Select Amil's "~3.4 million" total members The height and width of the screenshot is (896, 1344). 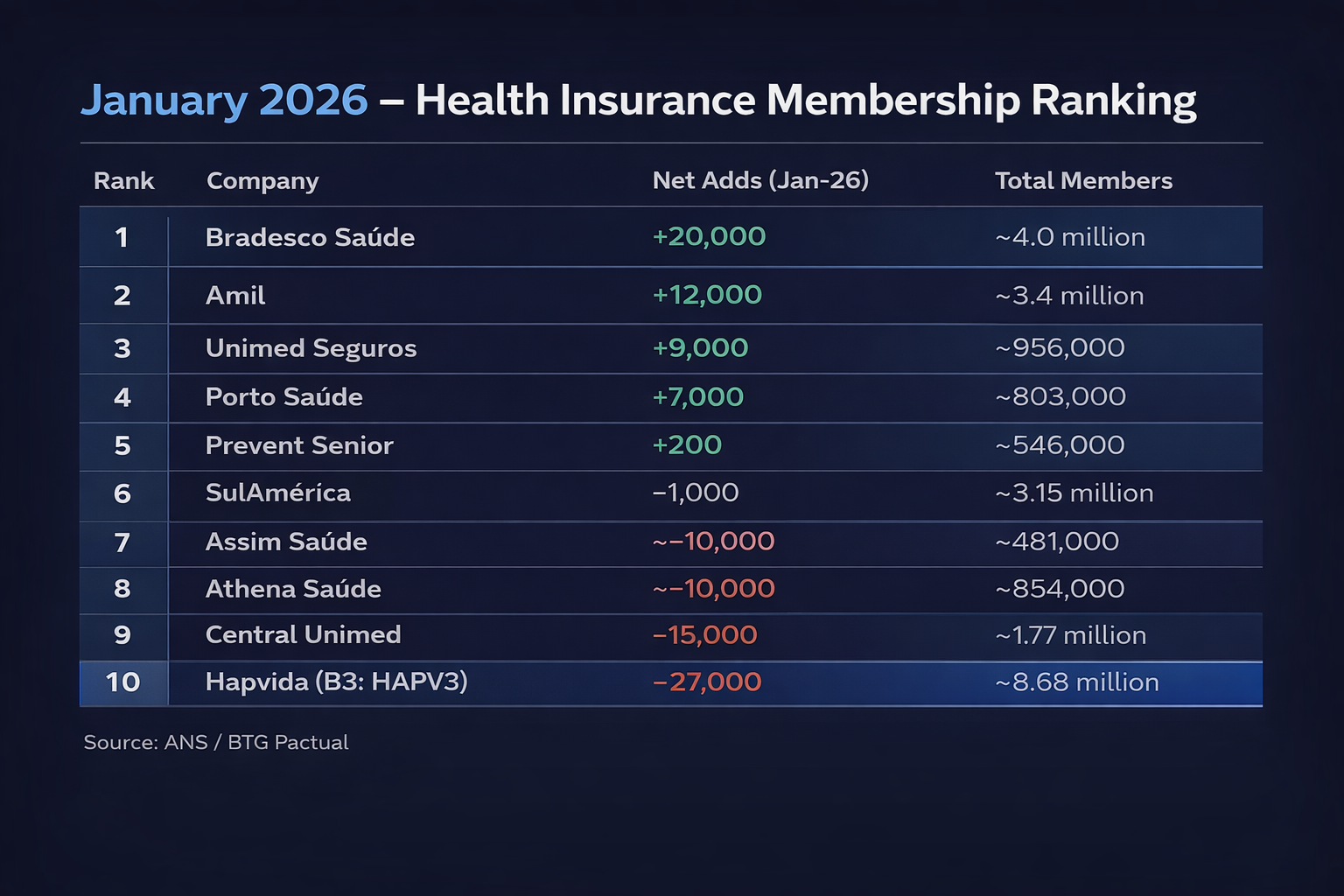(1069, 296)
